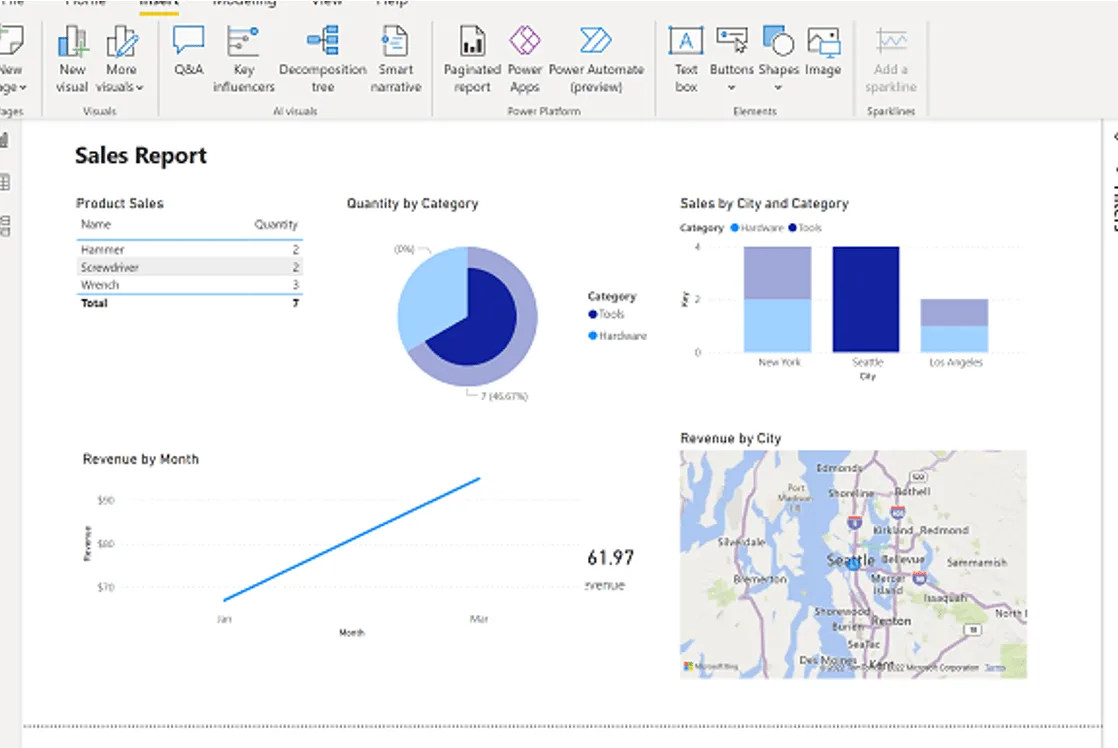The height and width of the screenshot is (748, 1118).
Task: Sort table by Name column header
Action: click(x=96, y=224)
